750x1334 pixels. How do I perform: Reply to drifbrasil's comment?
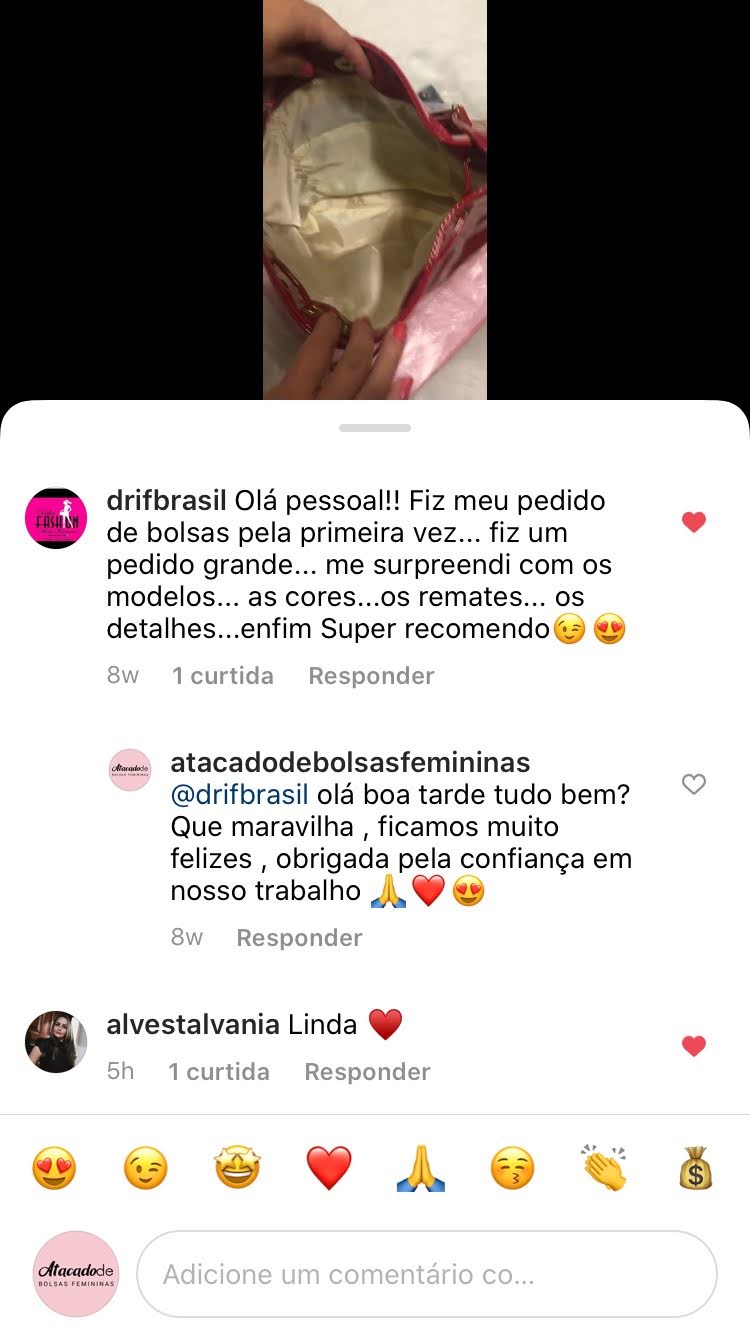pos(371,676)
